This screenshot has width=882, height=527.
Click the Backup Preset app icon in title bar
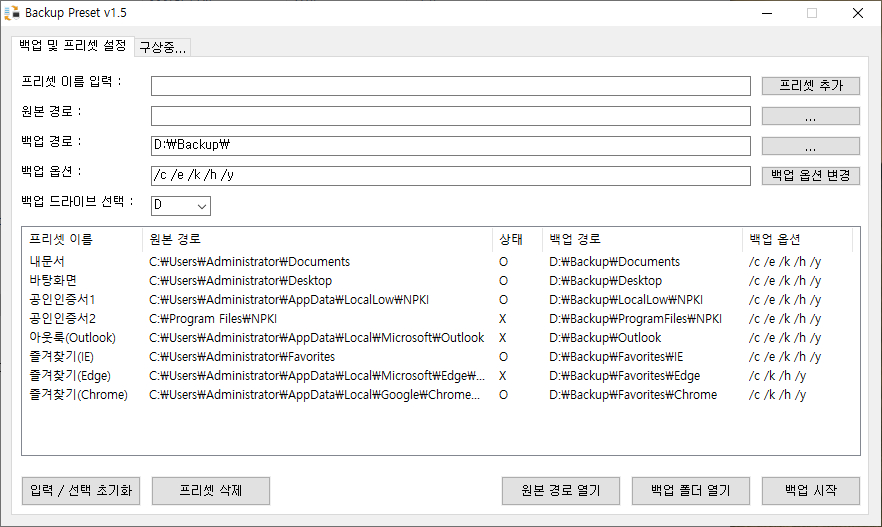click(11, 12)
